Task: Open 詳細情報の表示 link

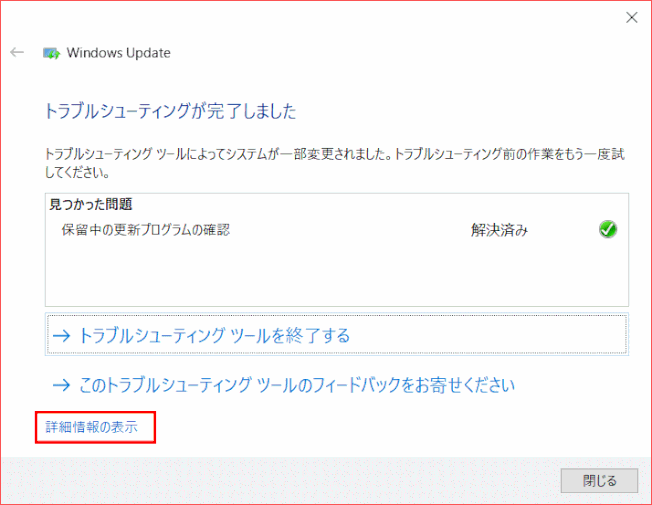Action: pos(91,427)
